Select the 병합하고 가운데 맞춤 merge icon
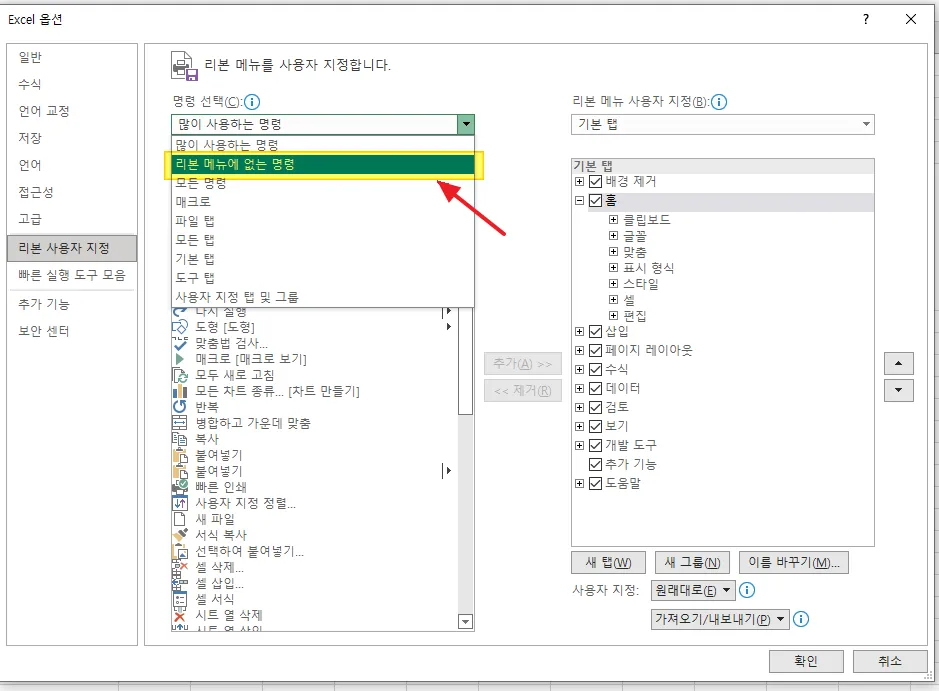This screenshot has width=939, height=691. [x=179, y=421]
